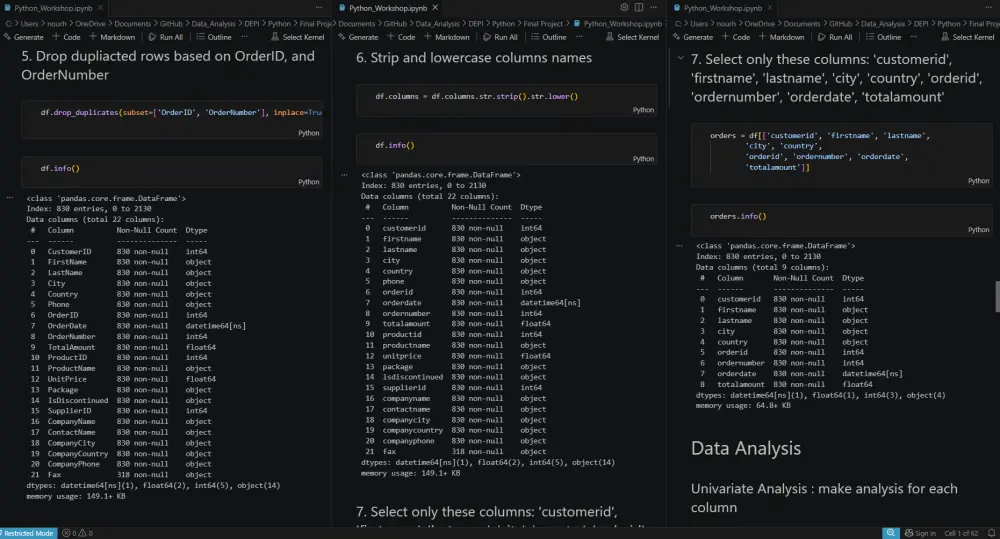Image resolution: width=1000 pixels, height=539 pixels.
Task: Collapse the step 7 markdown section chevron
Action: (680, 58)
